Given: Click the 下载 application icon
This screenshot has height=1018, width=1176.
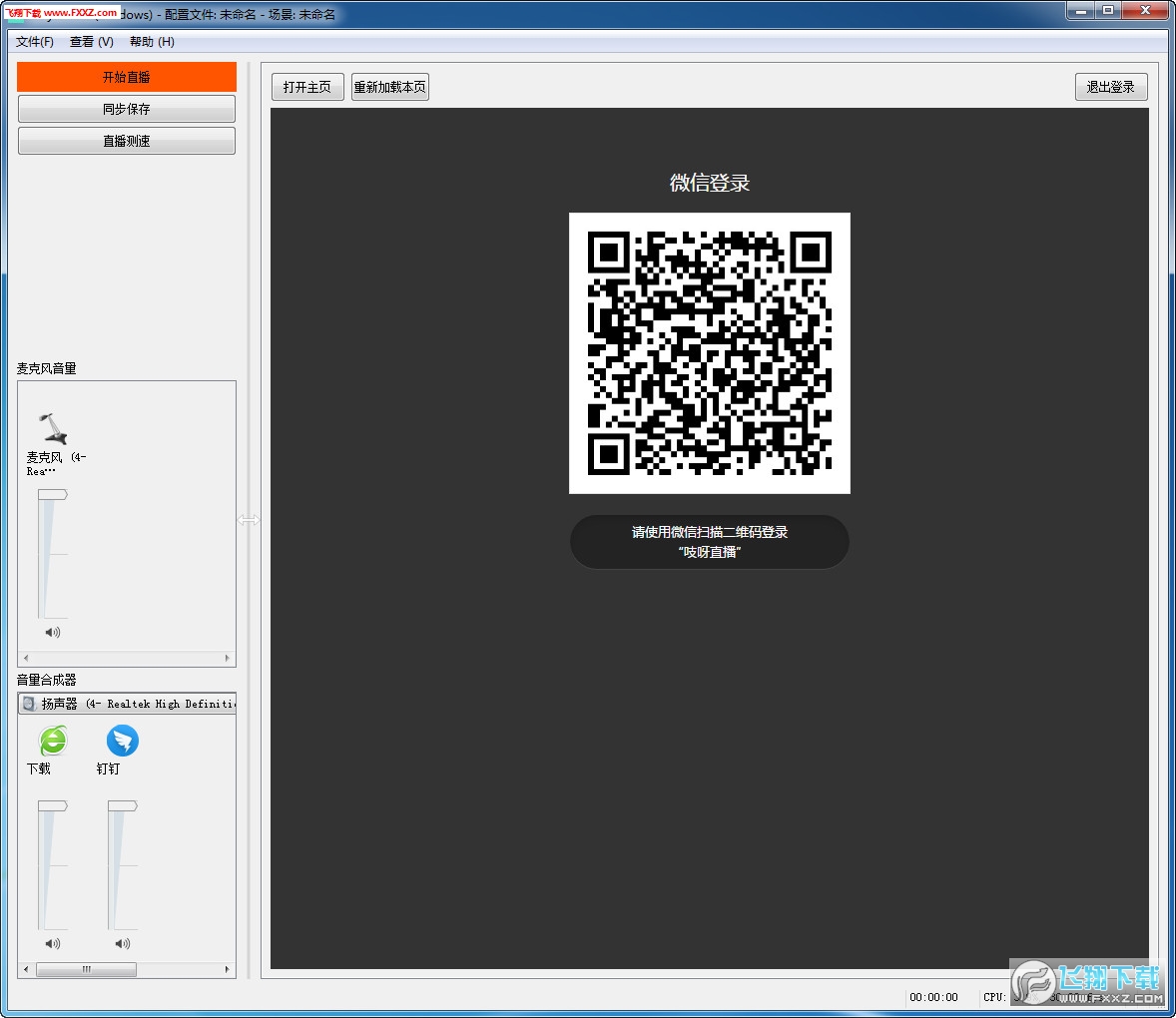Looking at the screenshot, I should point(53,741).
